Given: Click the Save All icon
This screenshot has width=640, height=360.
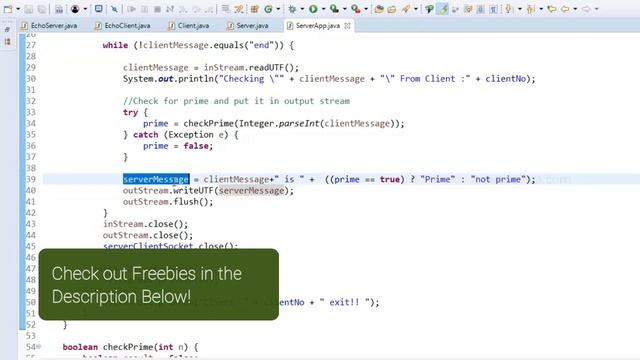Looking at the screenshot, I should click(x=41, y=9).
